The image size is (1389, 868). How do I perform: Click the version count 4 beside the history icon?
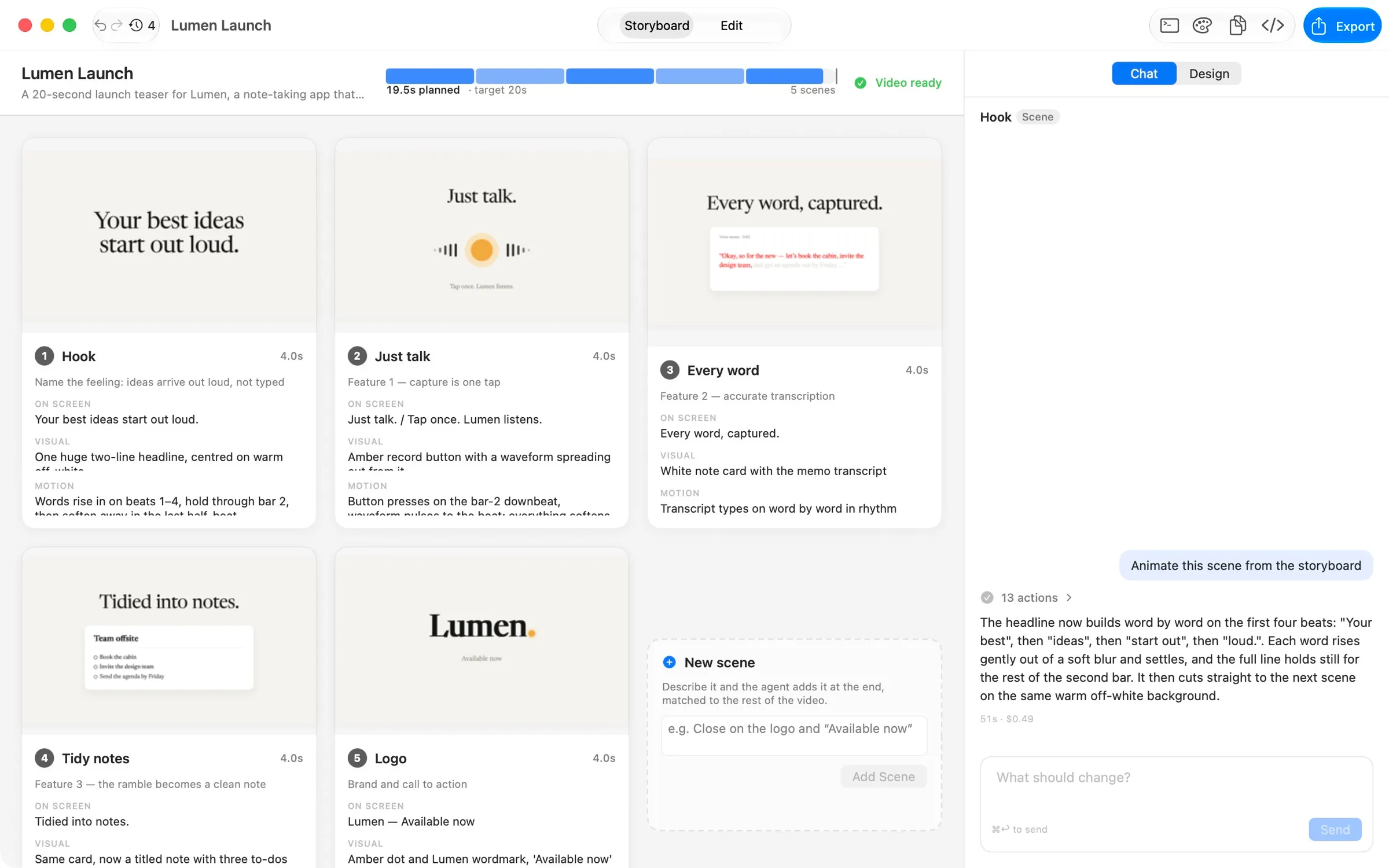(151, 25)
